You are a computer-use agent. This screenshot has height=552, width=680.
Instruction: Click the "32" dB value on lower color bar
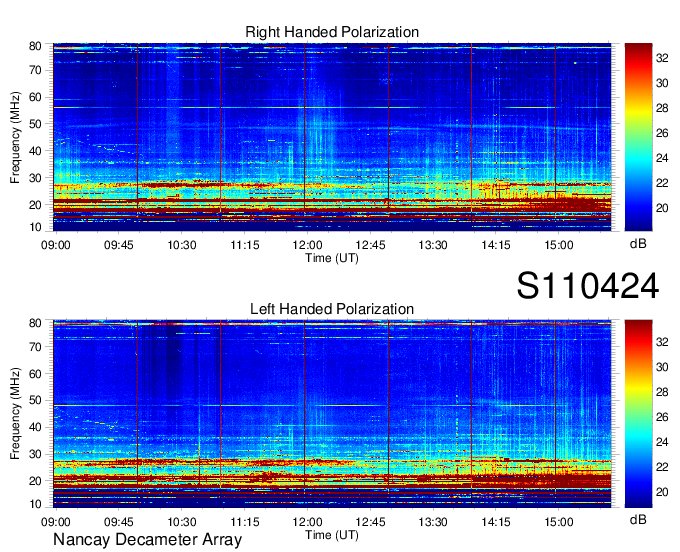pyautogui.click(x=662, y=342)
